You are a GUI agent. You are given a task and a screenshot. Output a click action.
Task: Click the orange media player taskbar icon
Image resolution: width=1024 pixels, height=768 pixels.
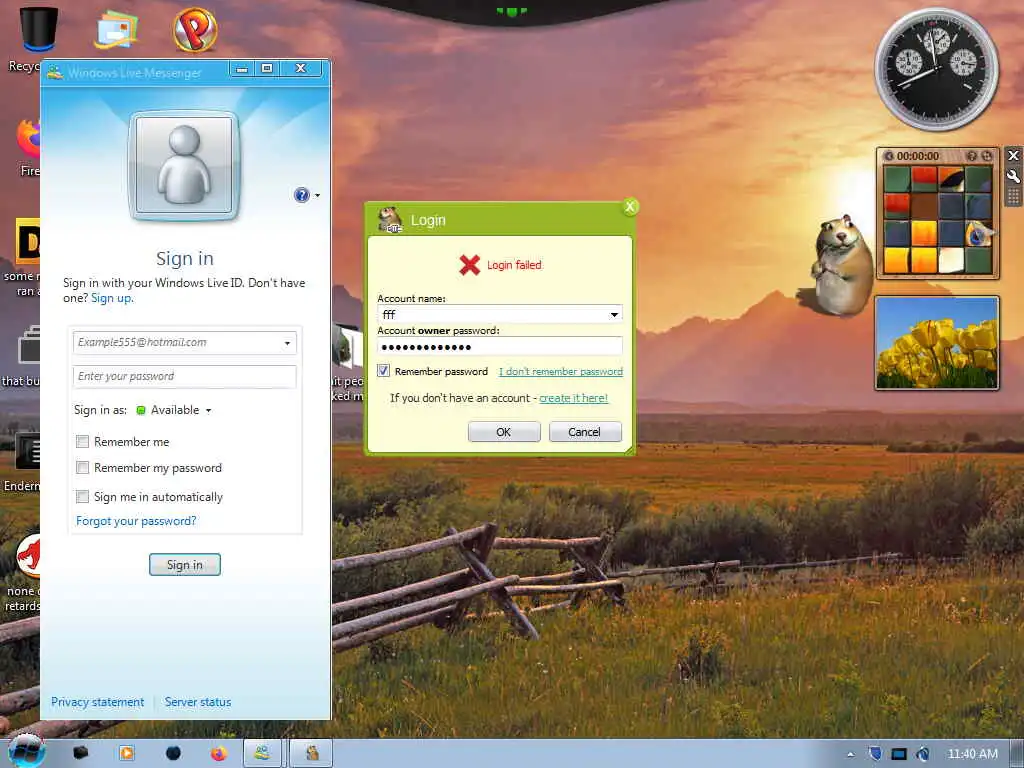click(127, 753)
